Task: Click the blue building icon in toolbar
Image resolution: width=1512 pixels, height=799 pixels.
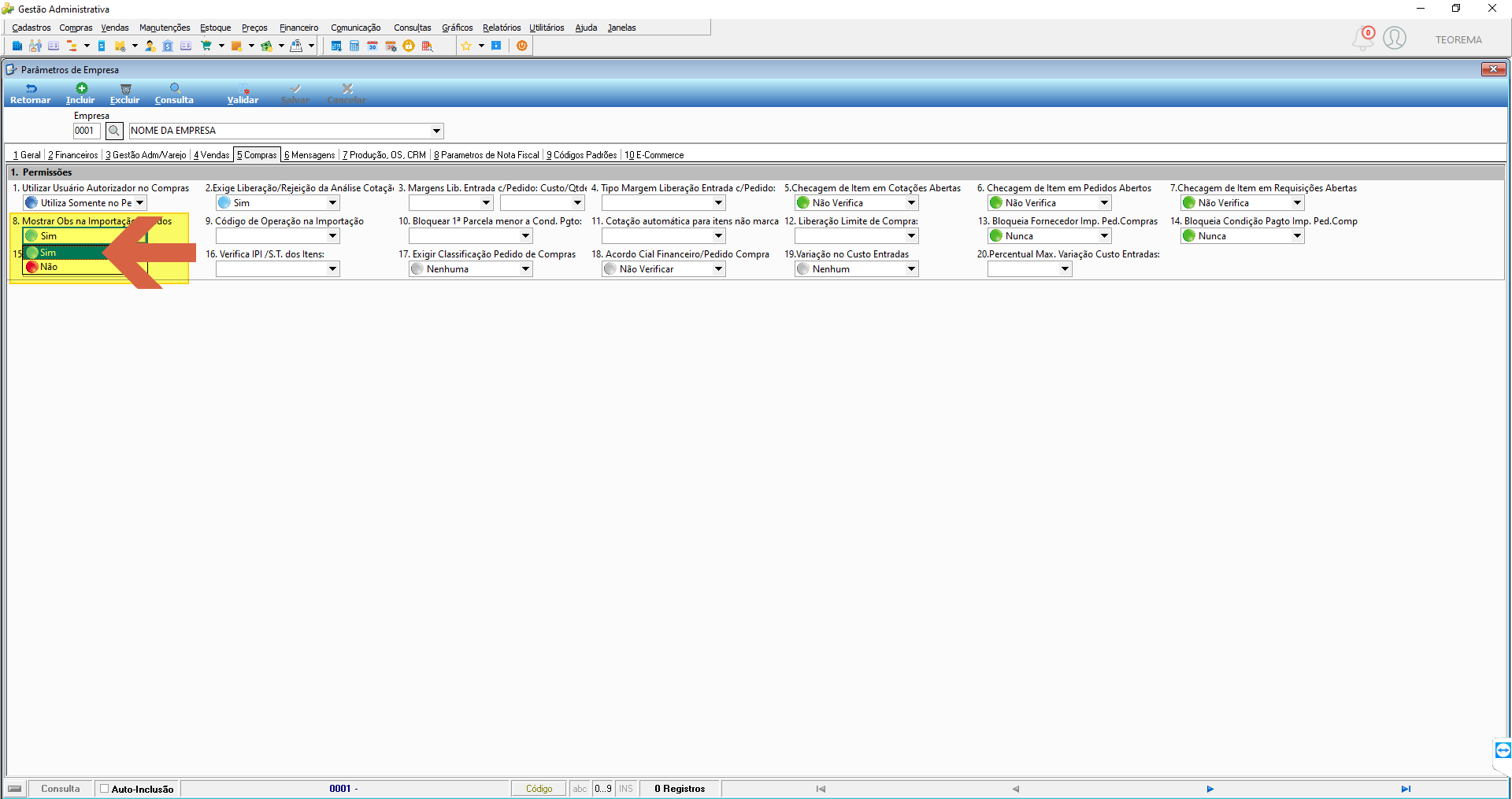Action: coord(17,46)
